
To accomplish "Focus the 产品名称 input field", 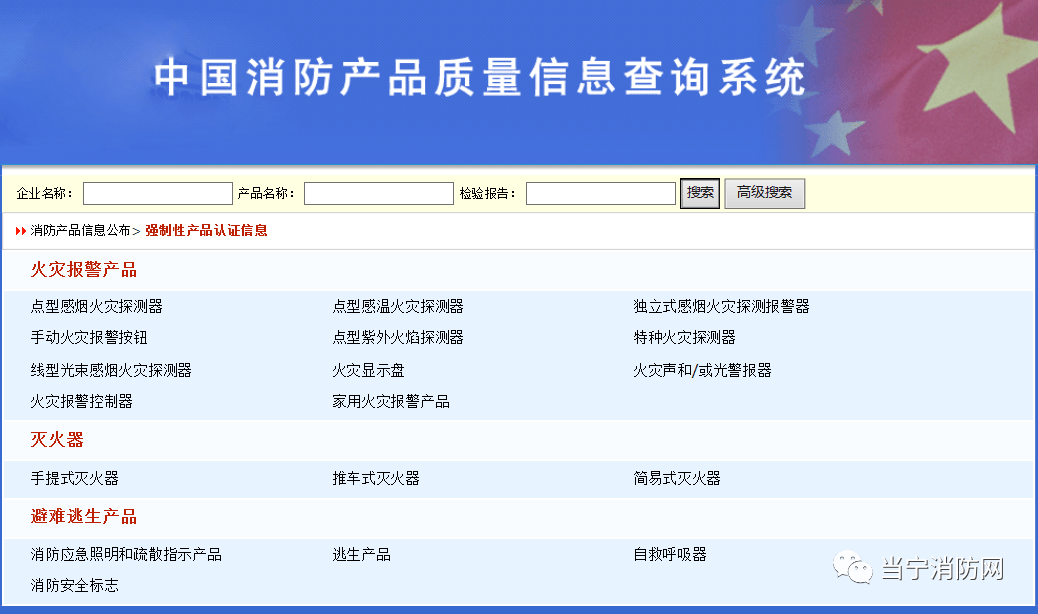I will coord(379,193).
